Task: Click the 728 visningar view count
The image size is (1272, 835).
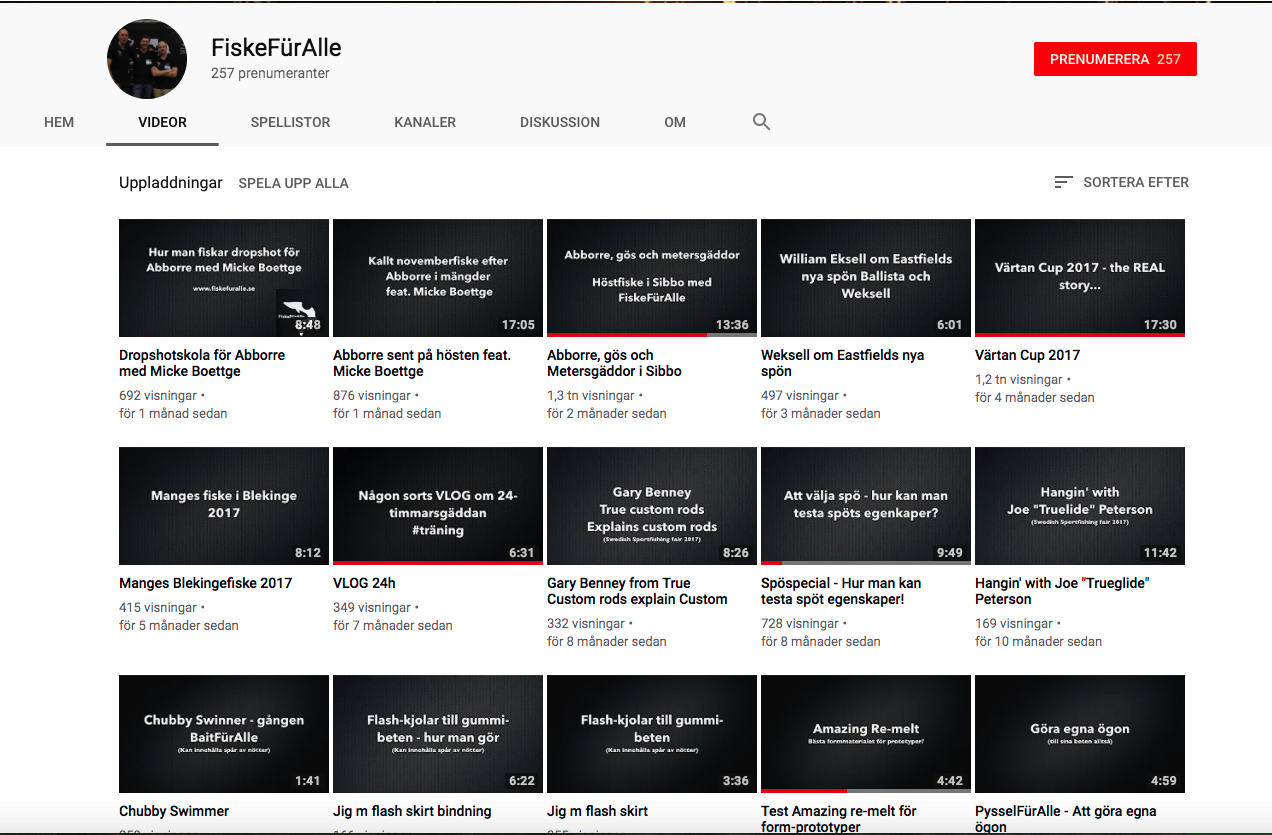Action: [x=800, y=623]
